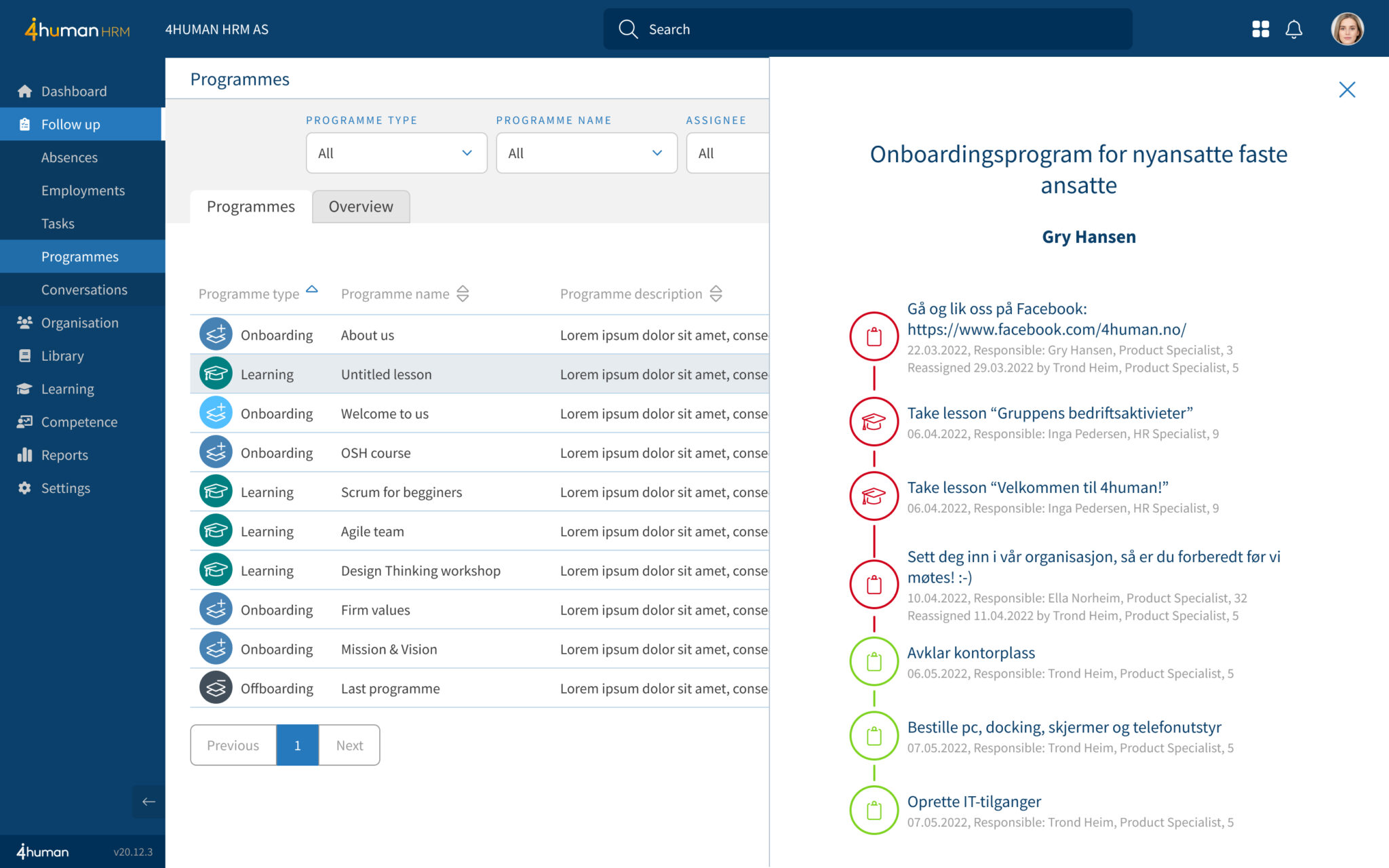Open the Programme Type dropdown

pyautogui.click(x=396, y=153)
